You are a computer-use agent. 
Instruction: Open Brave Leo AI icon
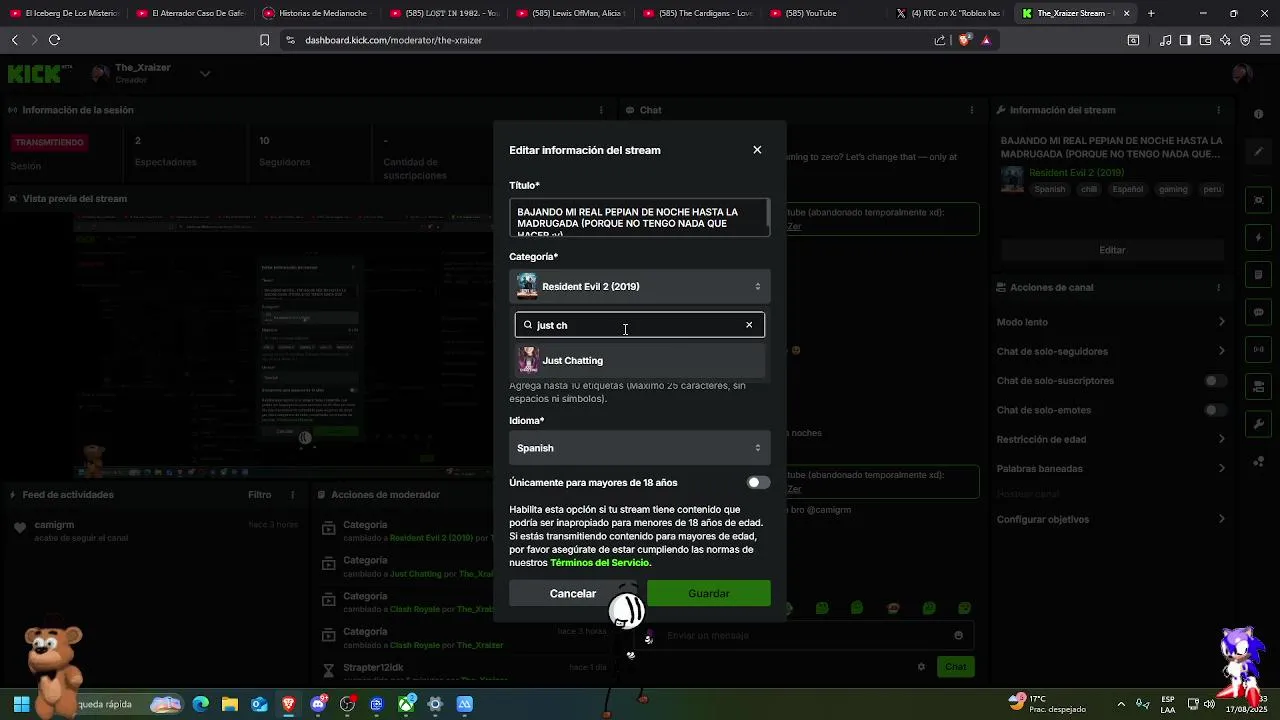(1225, 40)
